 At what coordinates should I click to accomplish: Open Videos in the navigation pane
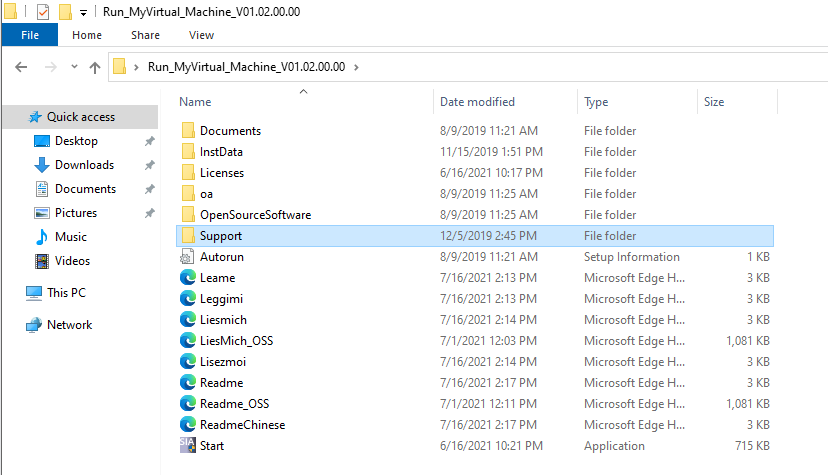click(x=72, y=261)
